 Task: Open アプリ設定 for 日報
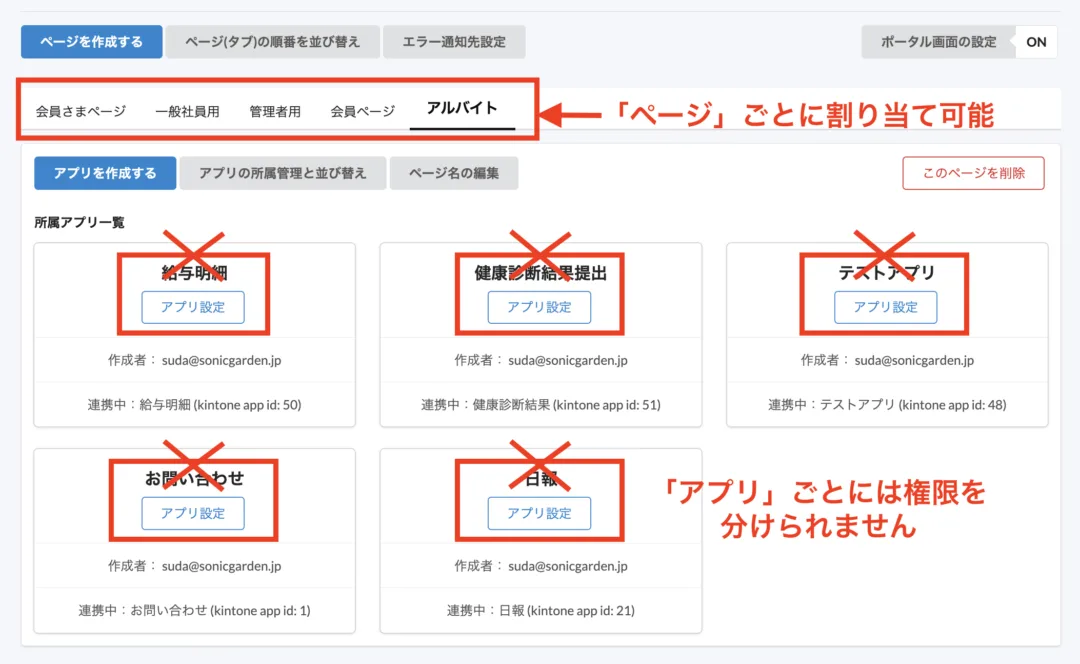[x=539, y=513]
